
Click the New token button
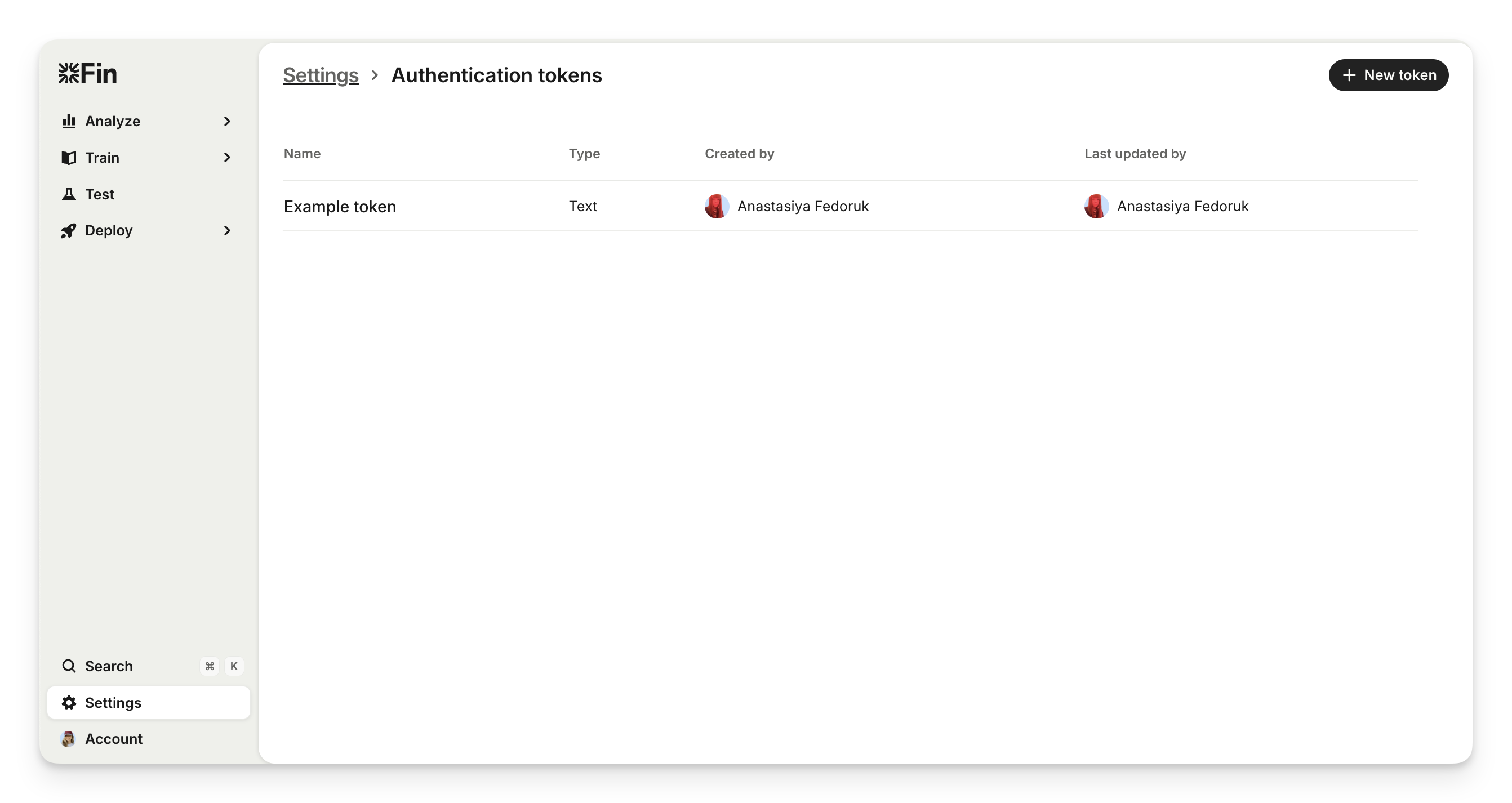[1388, 75]
